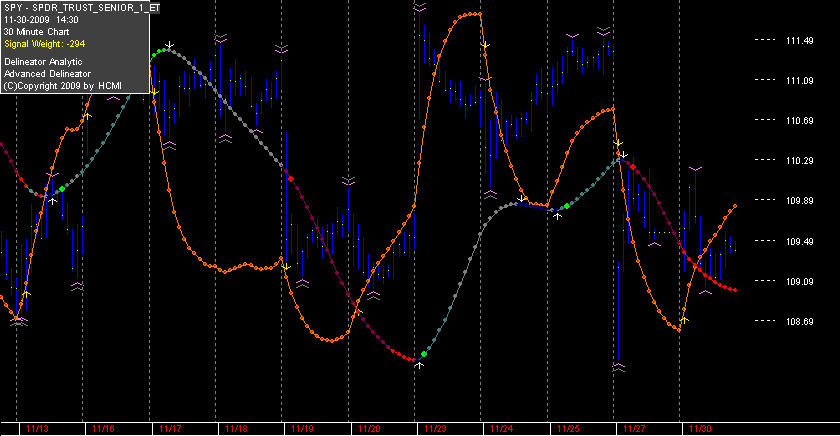
Task: Select the 11/18 date label
Action: [x=236, y=429]
